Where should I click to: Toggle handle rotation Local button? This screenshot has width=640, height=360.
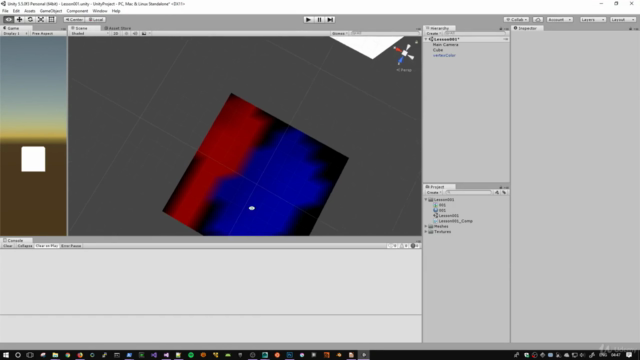tap(96, 20)
